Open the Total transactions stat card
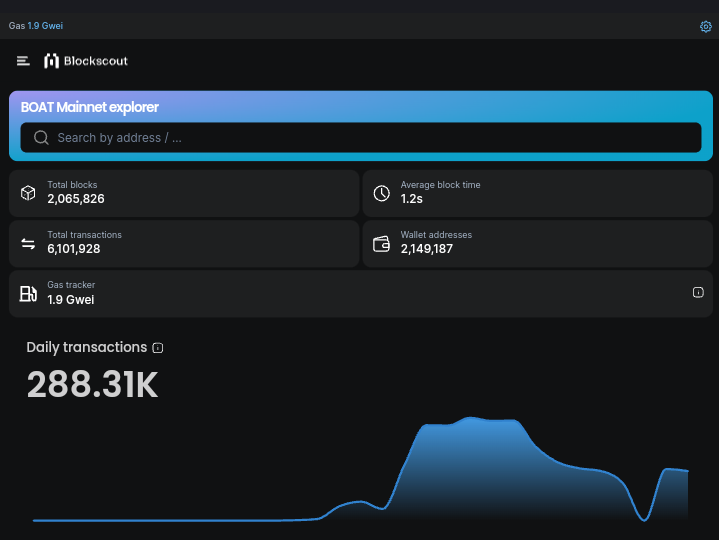This screenshot has width=719, height=540. click(x=184, y=243)
